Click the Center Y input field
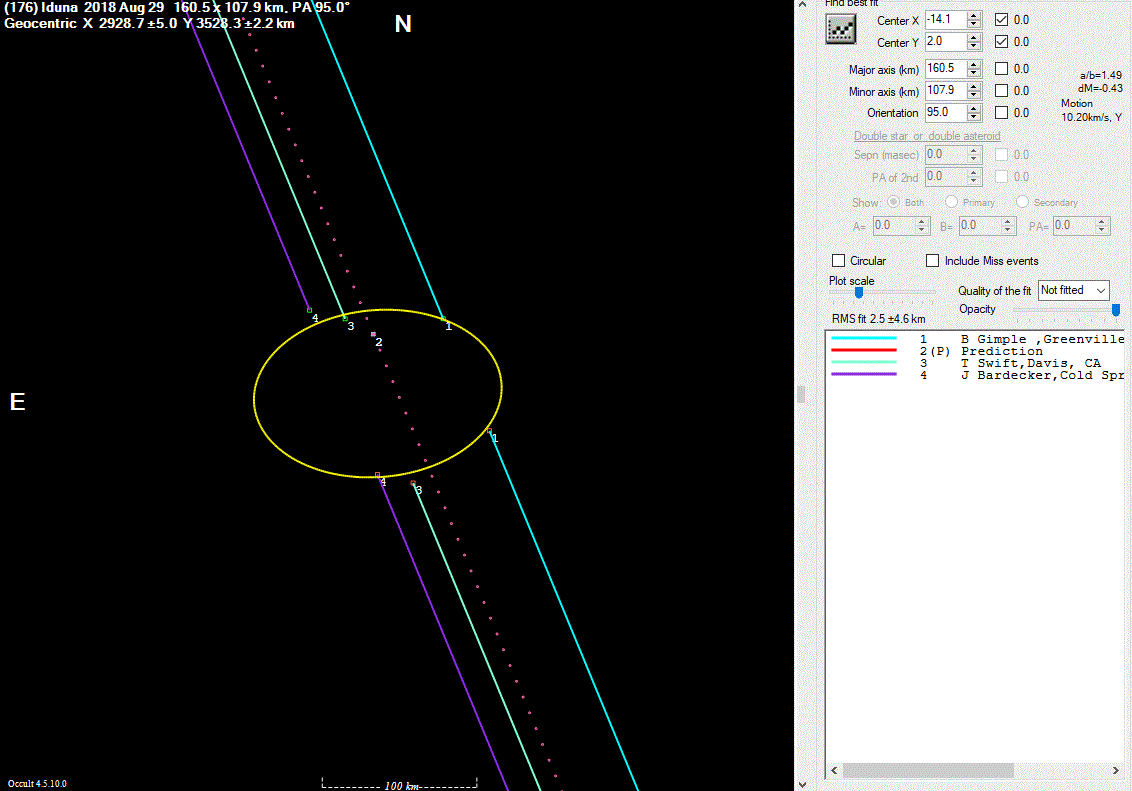This screenshot has width=1132, height=791. 946,42
